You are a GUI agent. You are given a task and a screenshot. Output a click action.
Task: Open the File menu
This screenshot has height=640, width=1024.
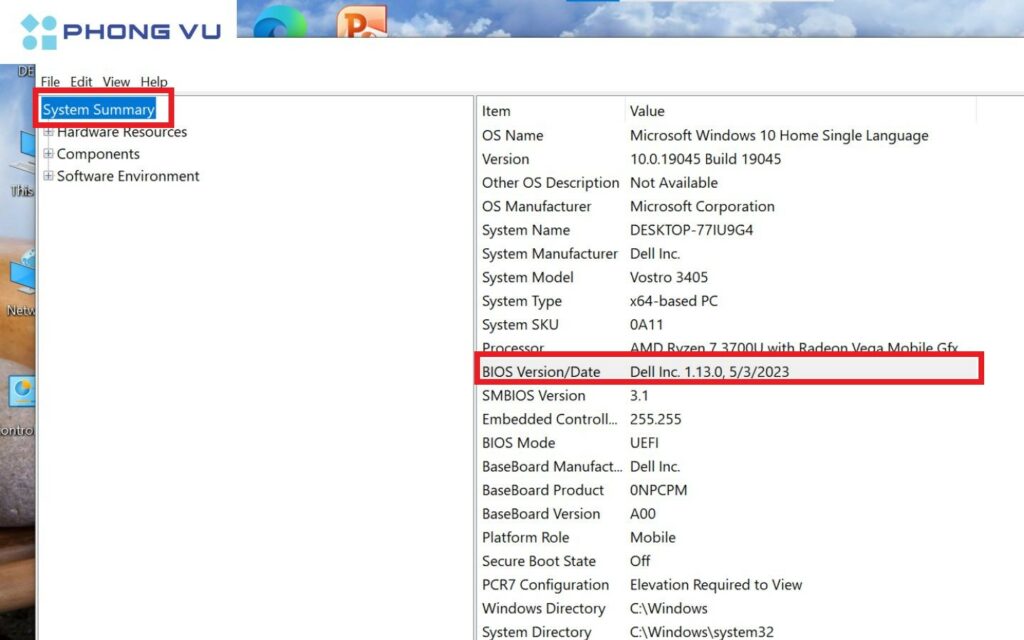(x=50, y=82)
